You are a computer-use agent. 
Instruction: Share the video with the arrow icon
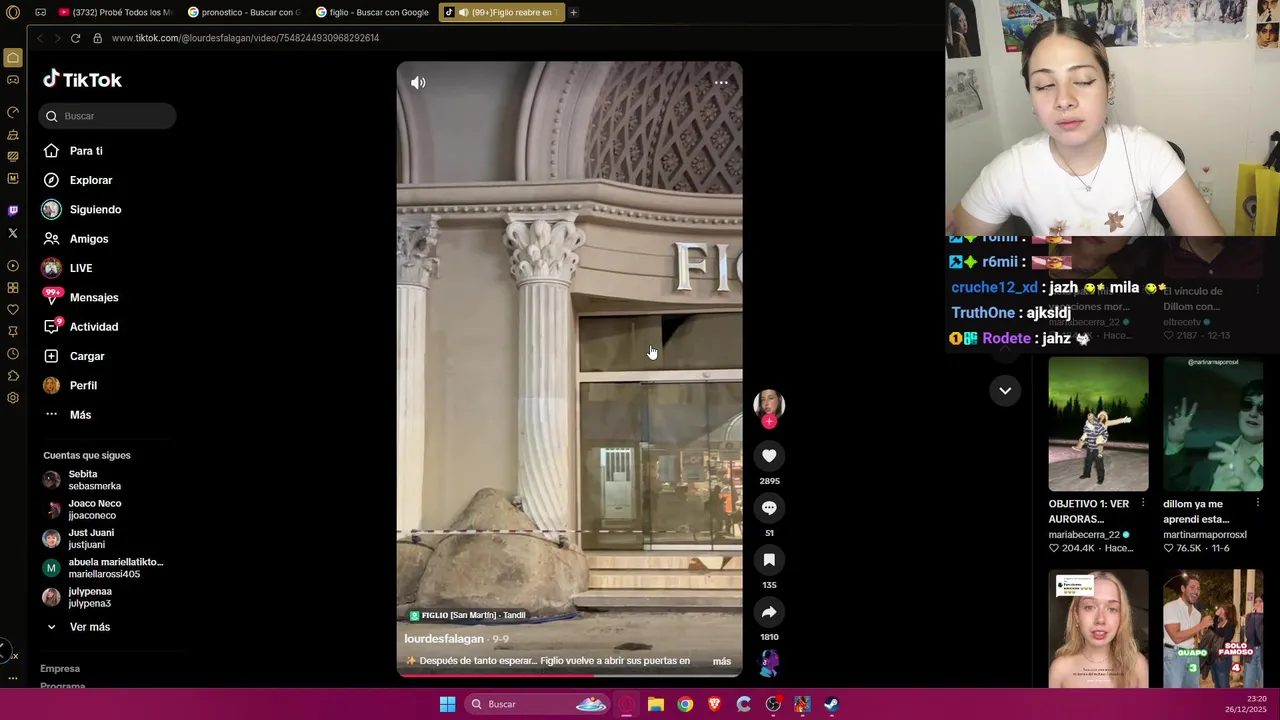coord(769,612)
